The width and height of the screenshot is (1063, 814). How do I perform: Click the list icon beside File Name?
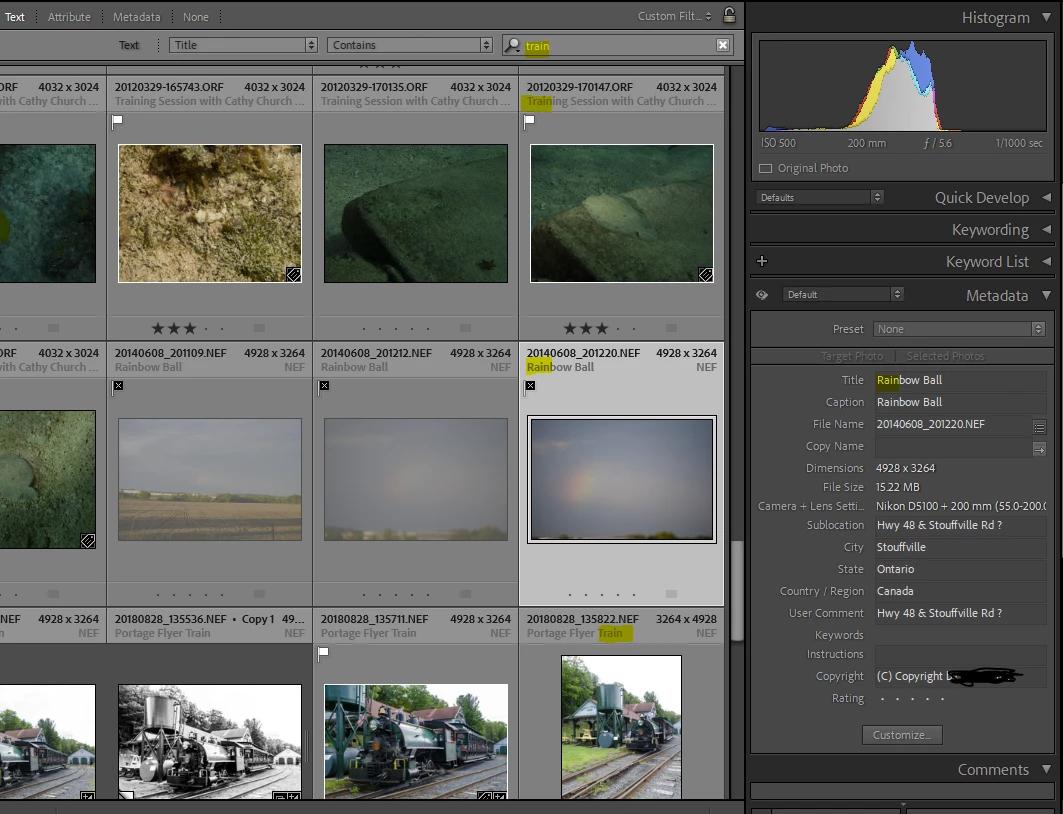pos(1039,426)
